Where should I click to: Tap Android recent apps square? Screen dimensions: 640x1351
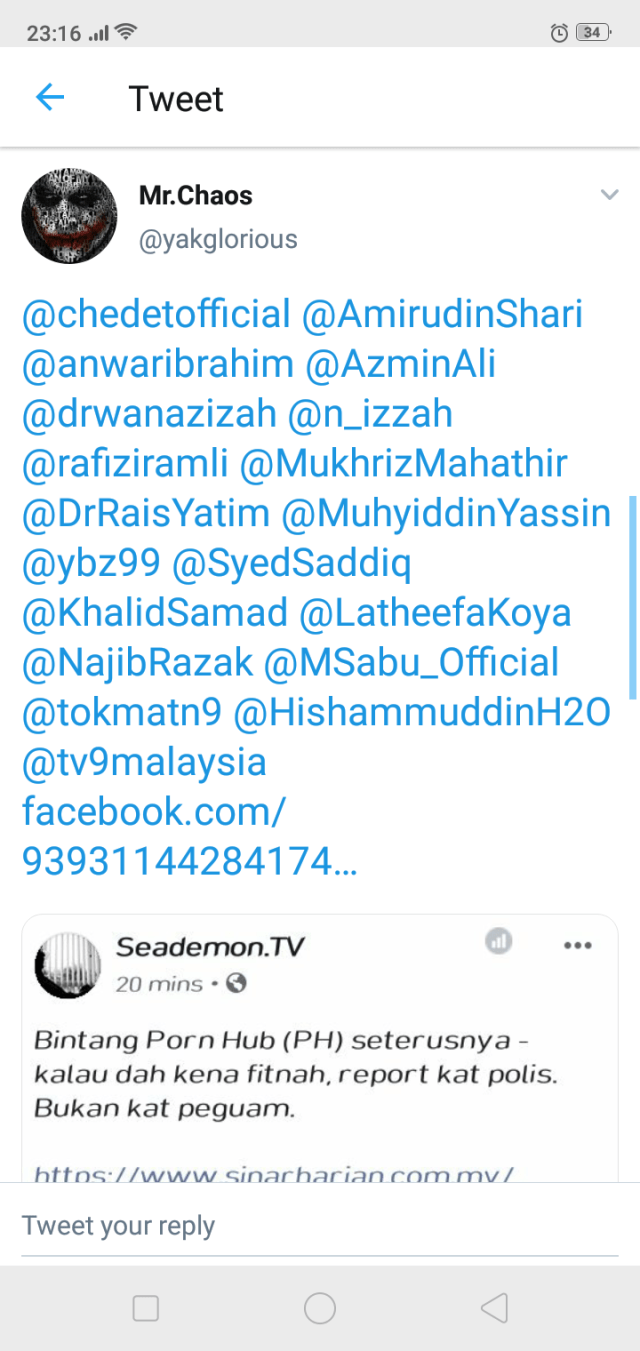click(146, 1308)
